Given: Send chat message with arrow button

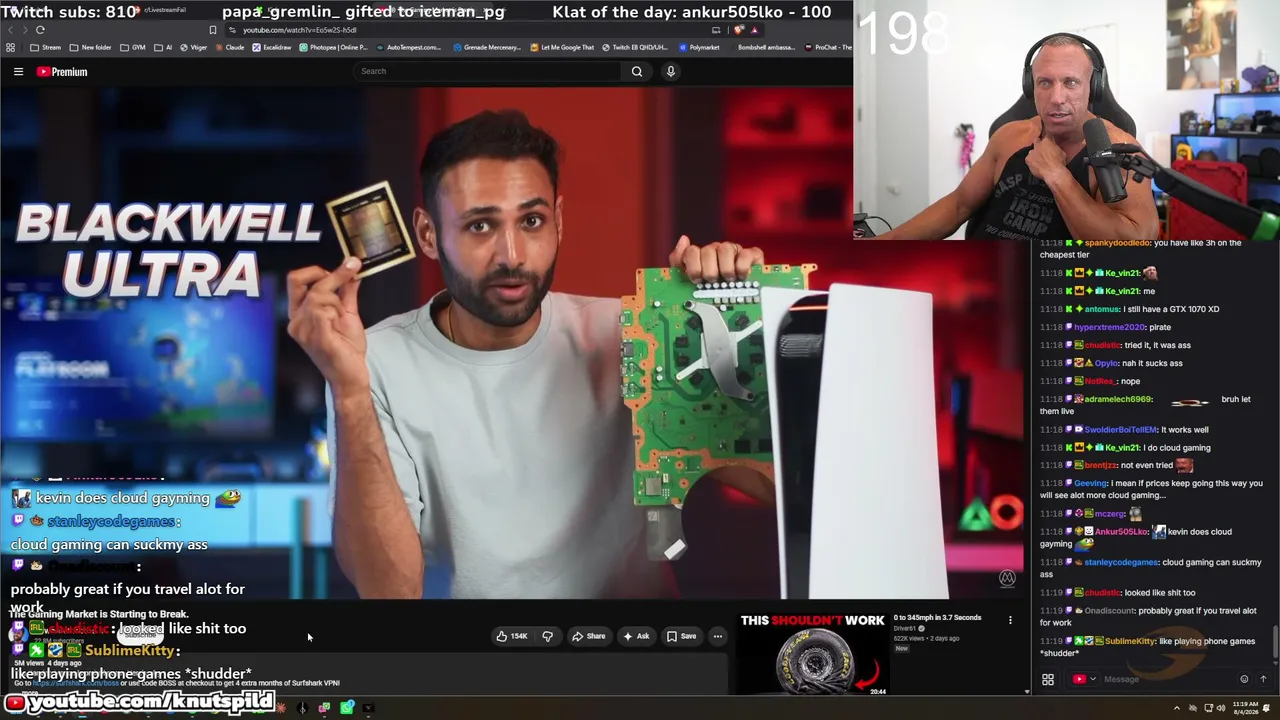Looking at the screenshot, I should point(1263,679).
